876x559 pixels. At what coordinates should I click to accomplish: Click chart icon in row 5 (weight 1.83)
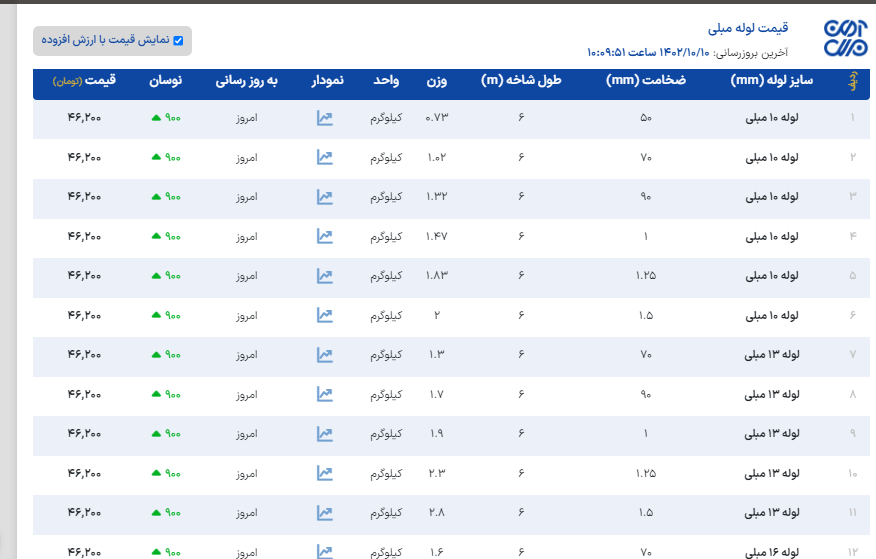pos(324,276)
